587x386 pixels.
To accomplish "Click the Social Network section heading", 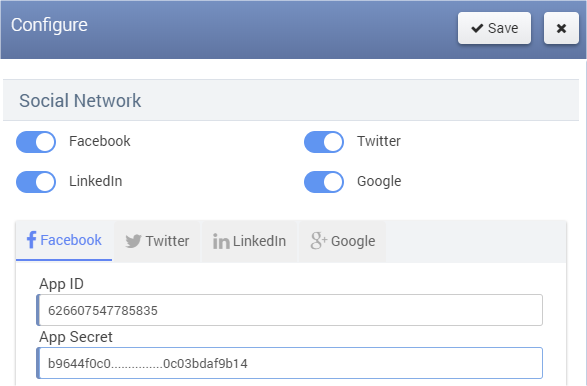I will (80, 101).
